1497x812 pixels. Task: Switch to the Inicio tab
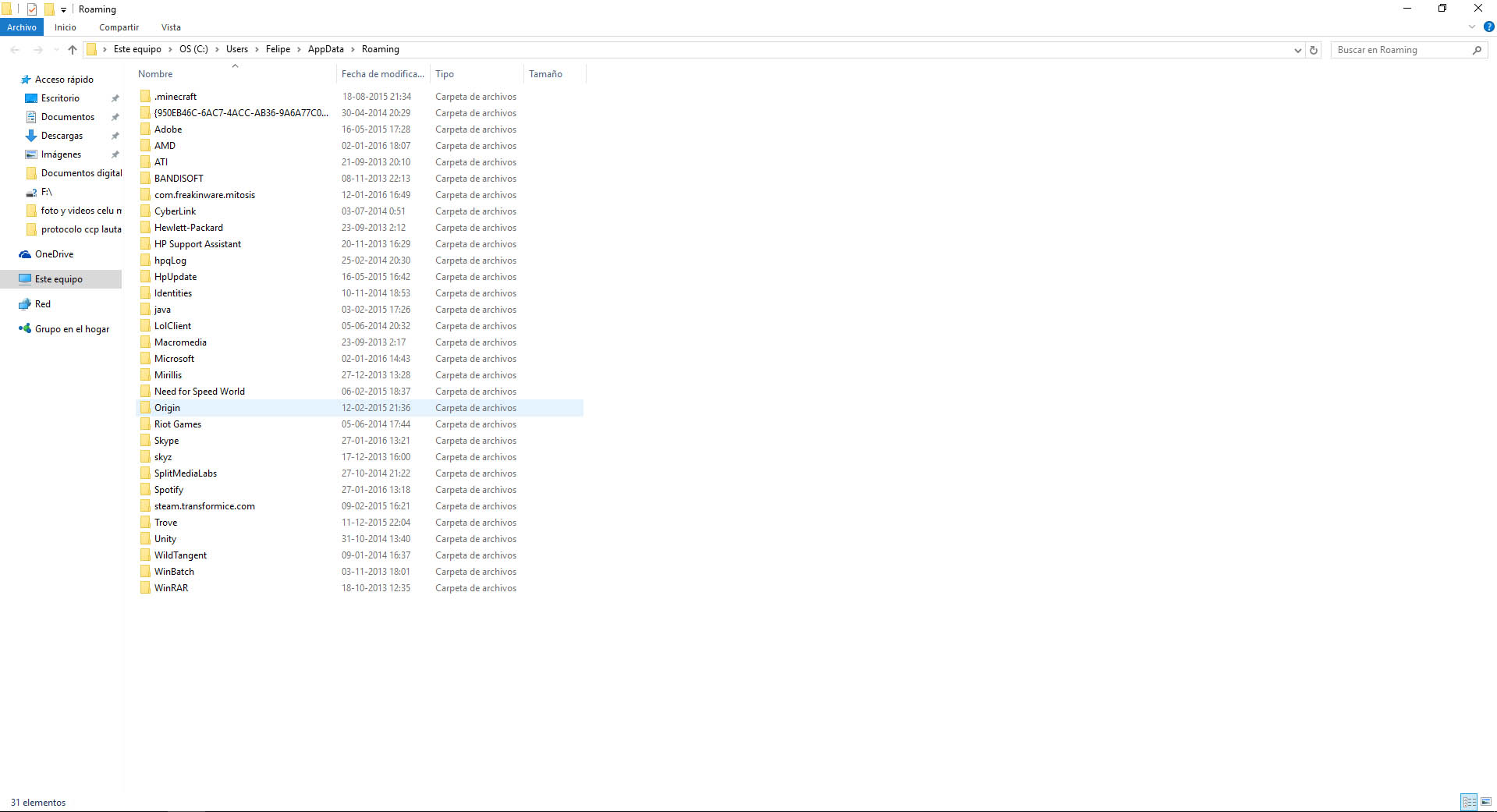click(66, 27)
